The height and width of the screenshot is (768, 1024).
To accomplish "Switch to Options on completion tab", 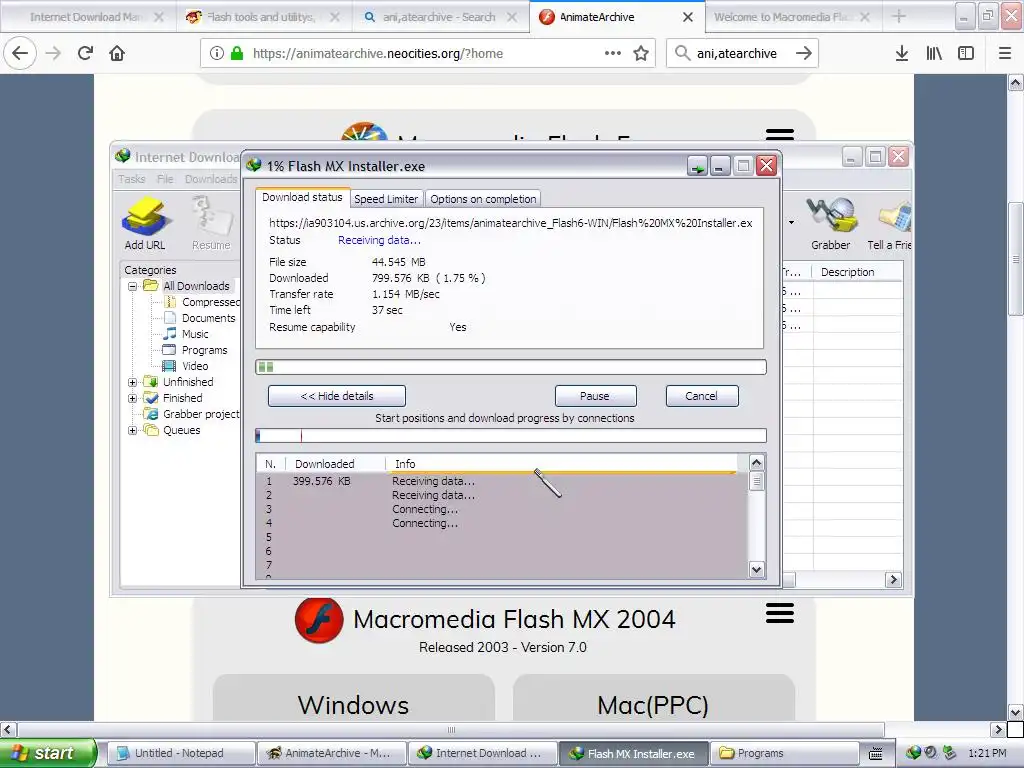I will point(483,199).
